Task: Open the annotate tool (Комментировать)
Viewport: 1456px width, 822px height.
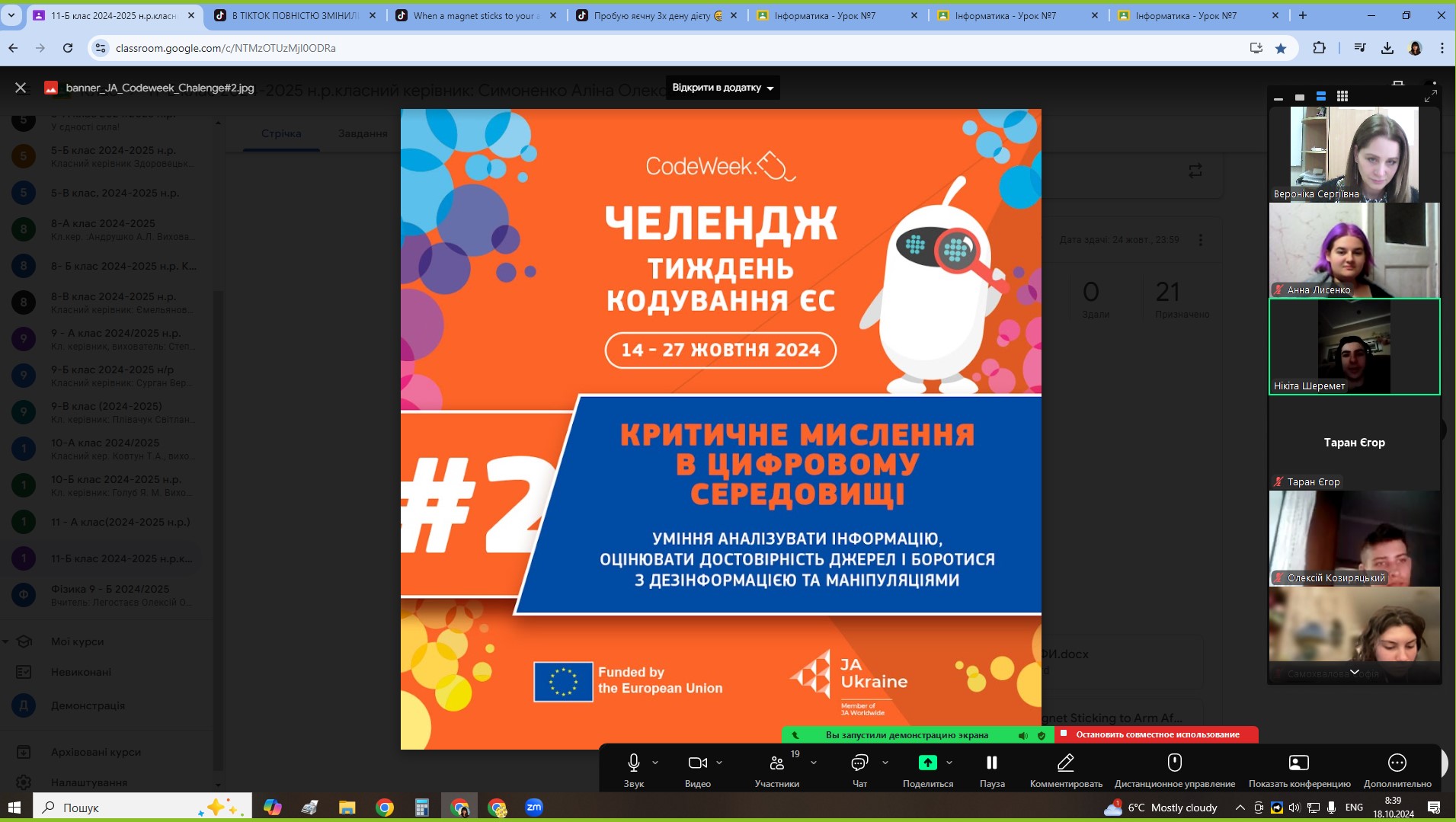Action: [x=1065, y=763]
